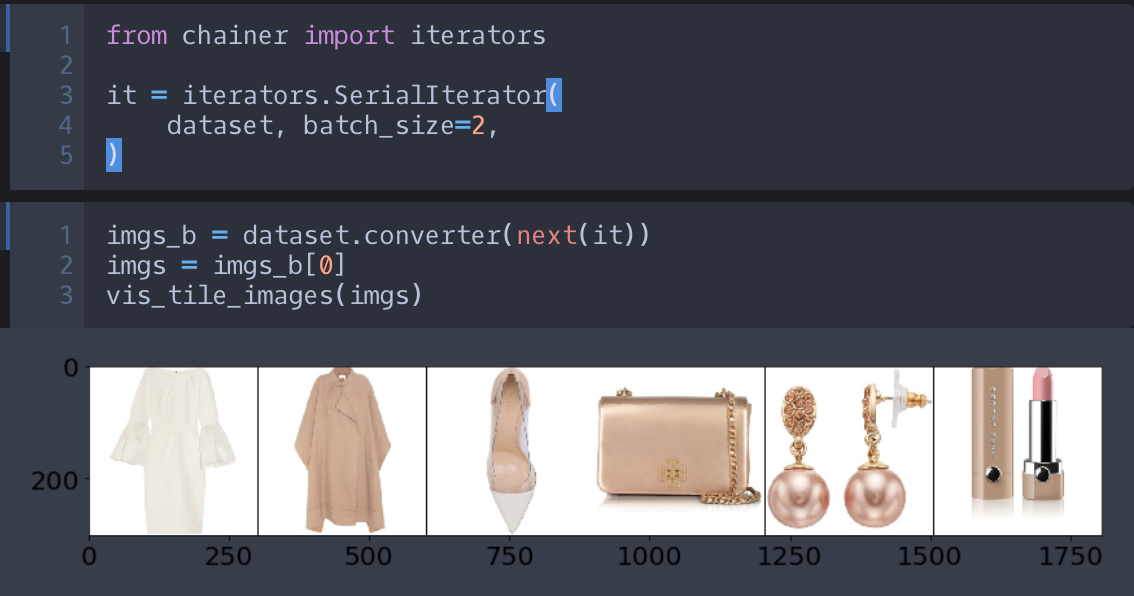Click the import keyword in first cell
Viewport: 1134px width, 596px height.
[349, 36]
